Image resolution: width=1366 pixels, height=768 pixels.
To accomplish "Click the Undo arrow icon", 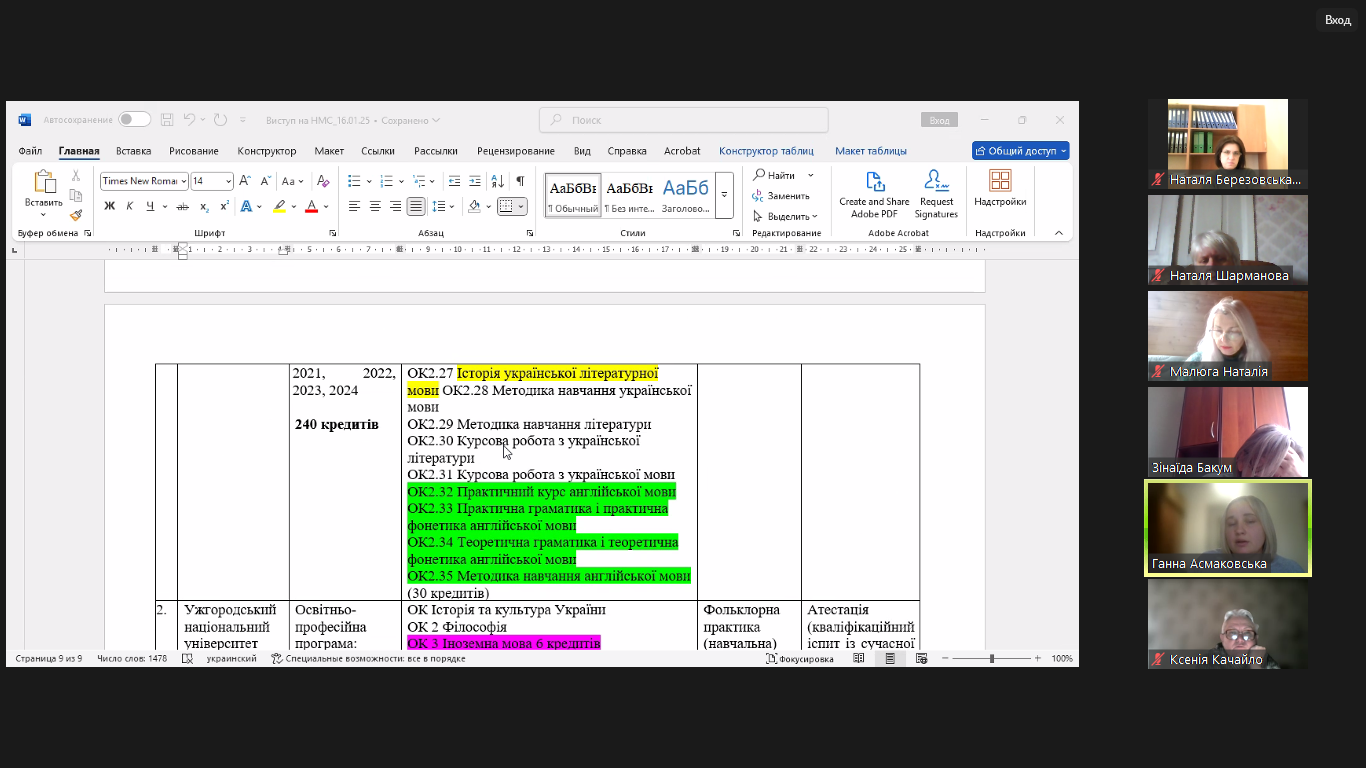I will (189, 120).
